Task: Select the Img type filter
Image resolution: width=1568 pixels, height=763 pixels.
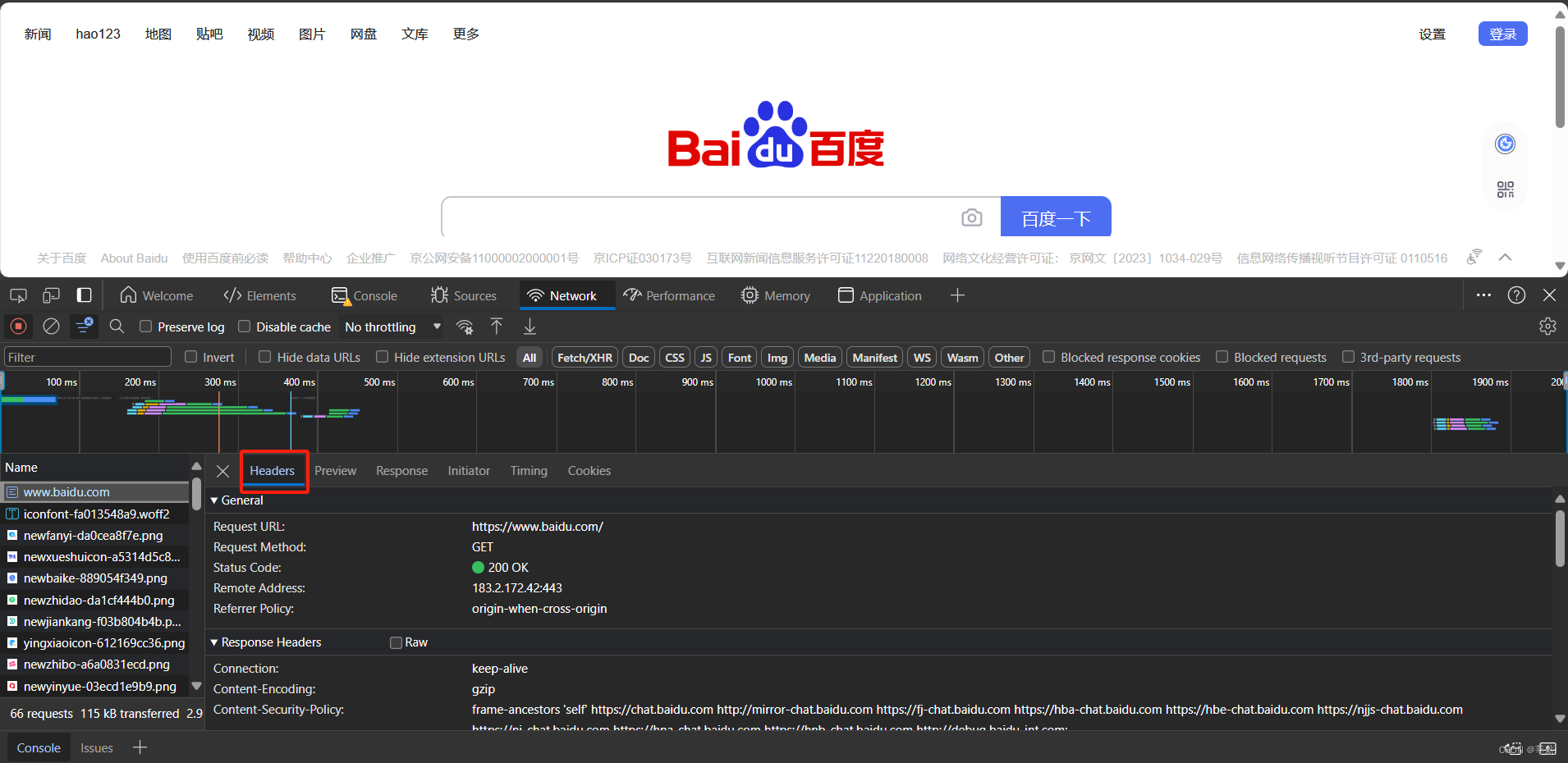Action: (777, 358)
